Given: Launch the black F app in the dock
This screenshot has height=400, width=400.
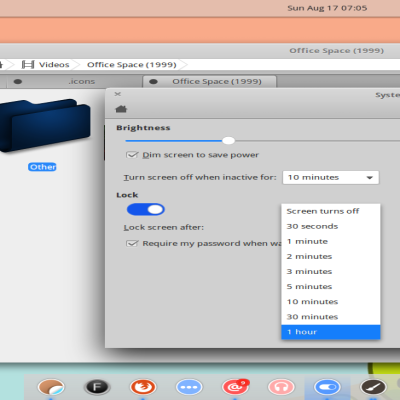Looking at the screenshot, I should [x=97, y=387].
